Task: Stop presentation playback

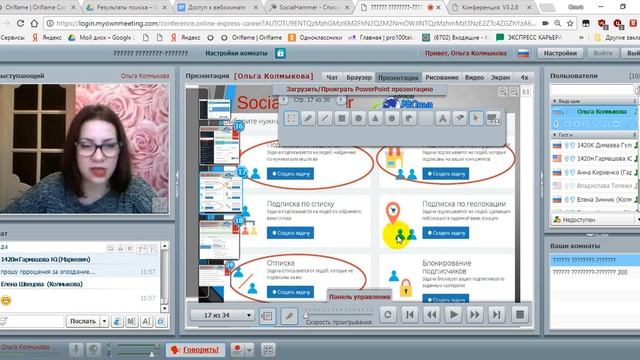Action: (x=520, y=315)
